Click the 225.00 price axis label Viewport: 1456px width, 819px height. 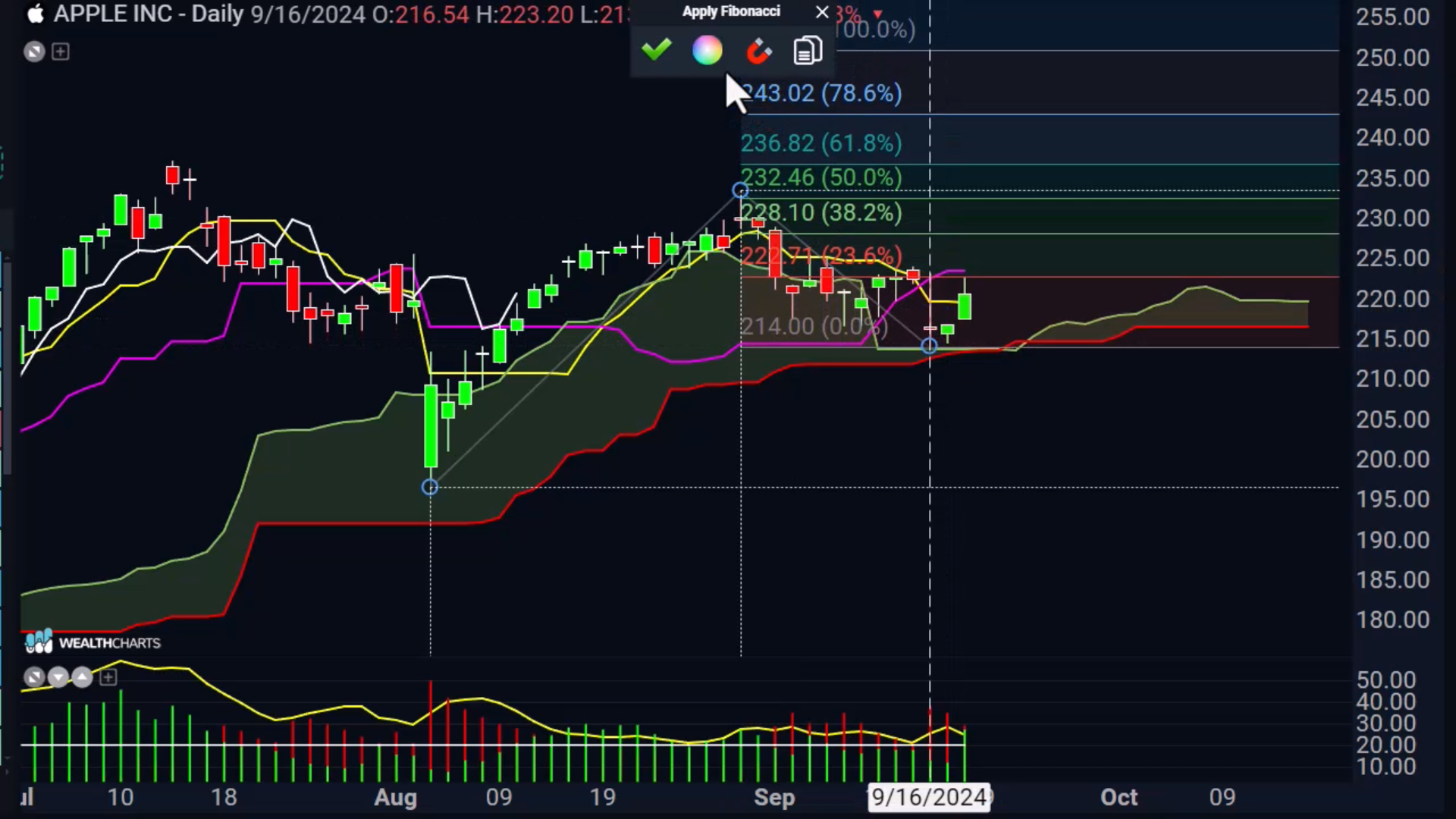(x=1392, y=259)
